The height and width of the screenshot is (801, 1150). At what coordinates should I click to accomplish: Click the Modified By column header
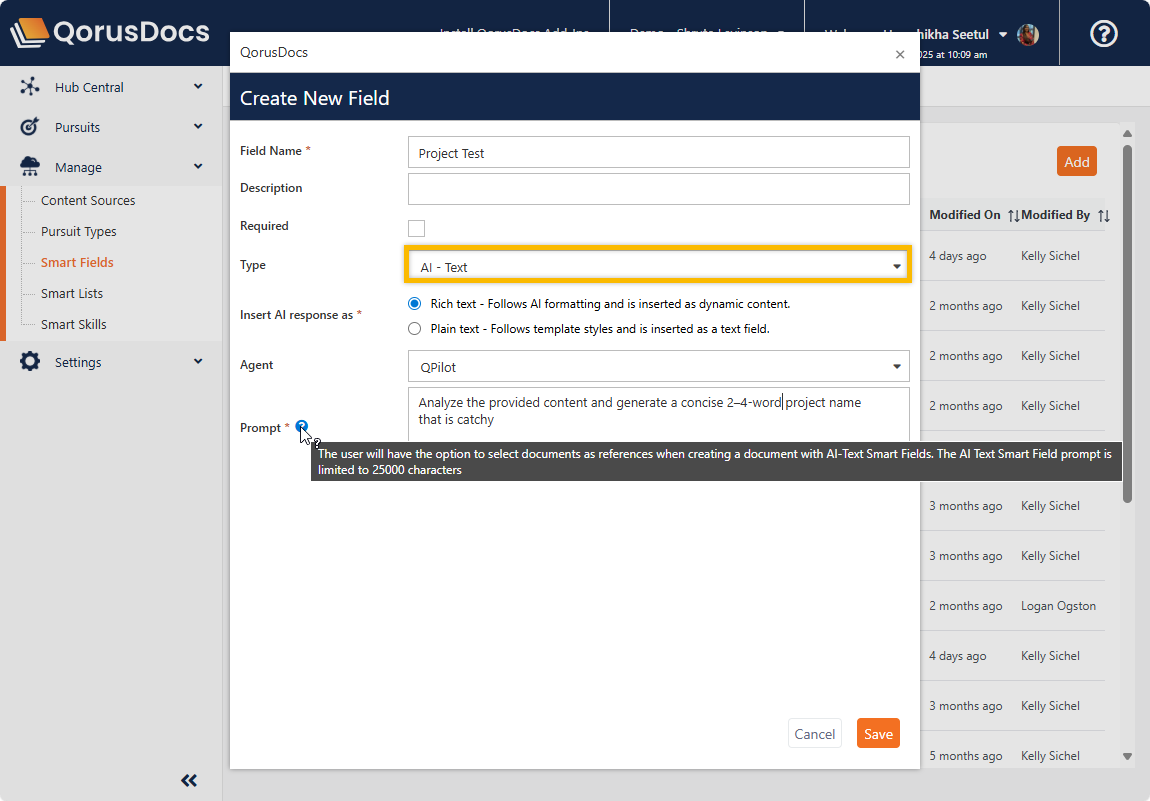tap(1055, 215)
